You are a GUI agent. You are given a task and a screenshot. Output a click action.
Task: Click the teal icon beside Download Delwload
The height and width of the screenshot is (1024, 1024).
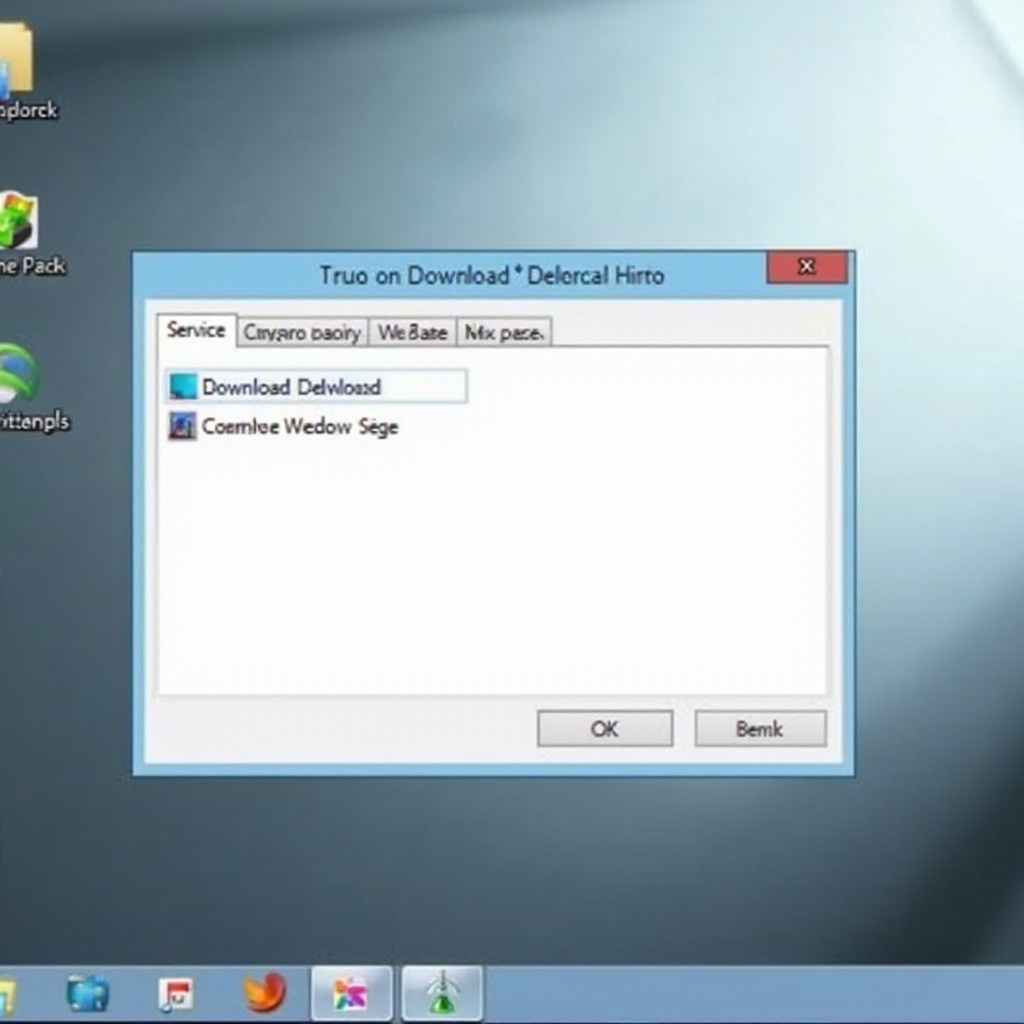(x=183, y=387)
